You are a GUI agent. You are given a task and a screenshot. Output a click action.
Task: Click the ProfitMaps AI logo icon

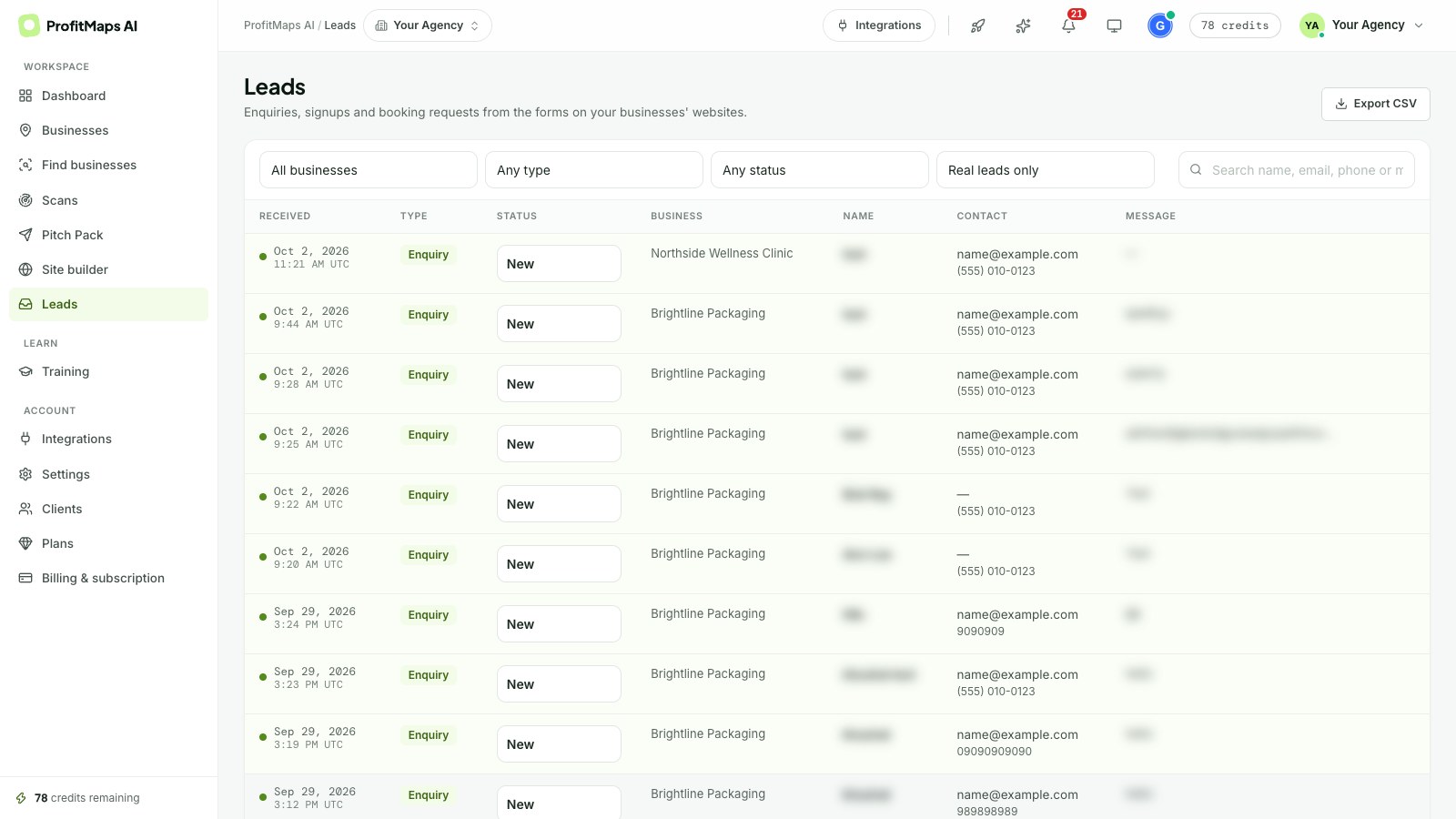[x=29, y=25]
